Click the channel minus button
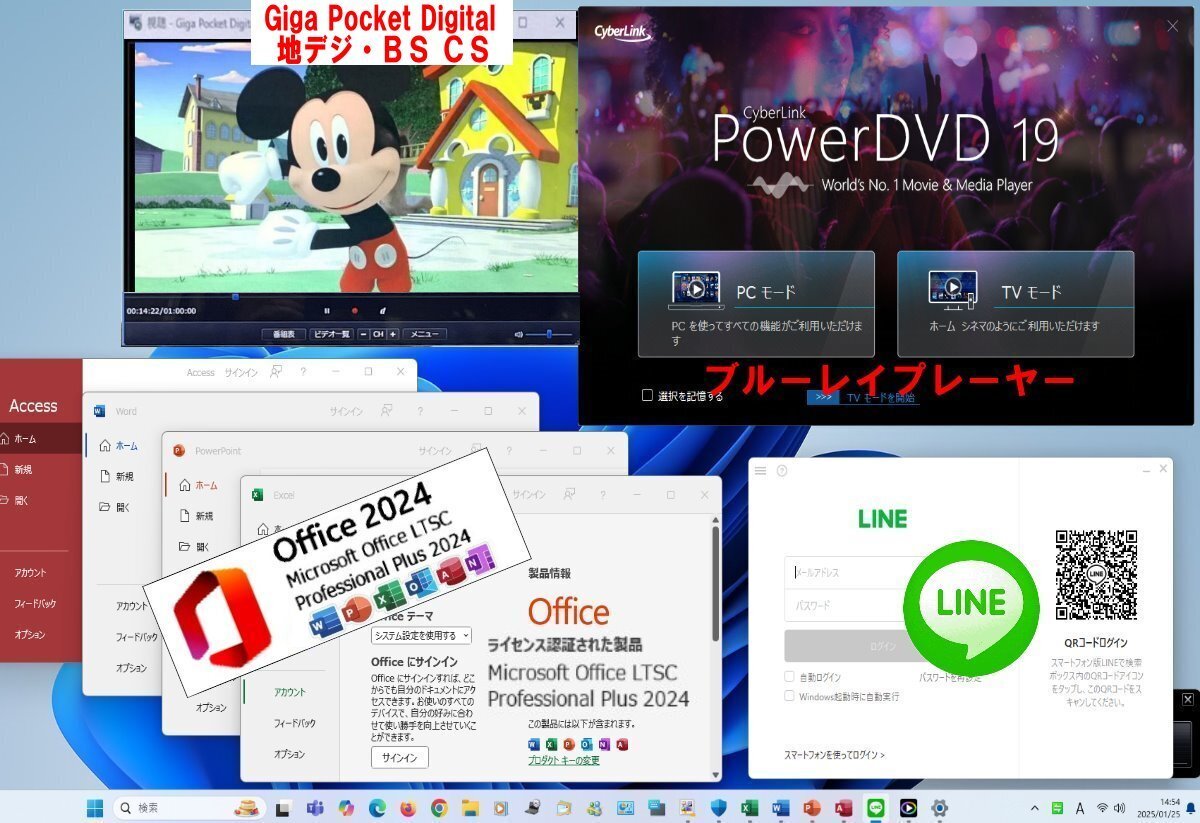 [363, 334]
